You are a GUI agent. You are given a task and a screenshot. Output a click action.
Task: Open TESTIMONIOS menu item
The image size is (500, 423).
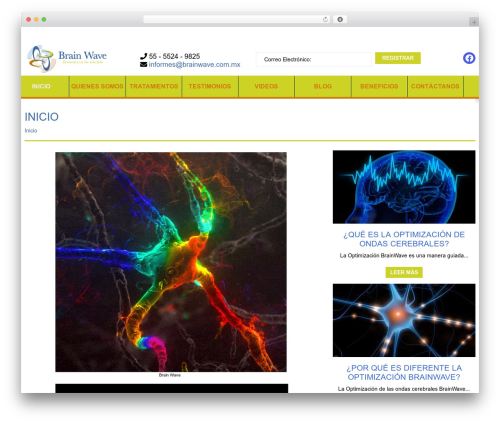210,86
